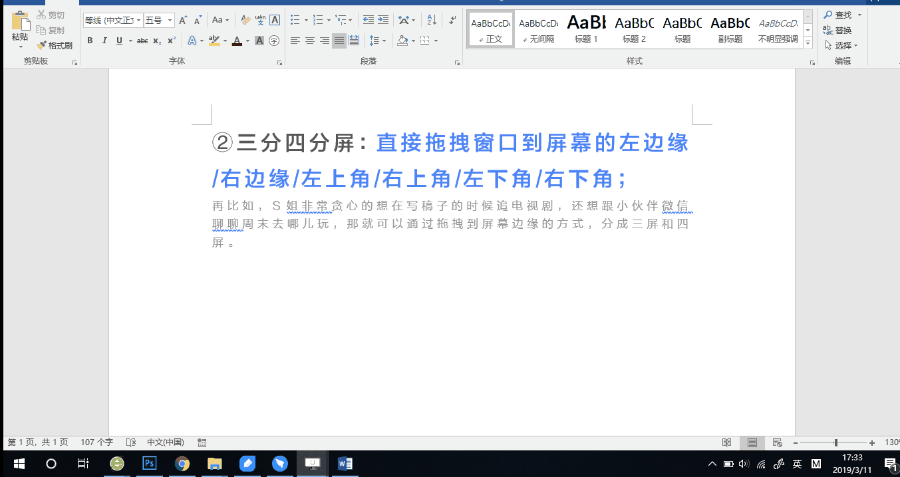Click the Sort A-Z icon
The width and height of the screenshot is (900, 477).
[x=432, y=20]
